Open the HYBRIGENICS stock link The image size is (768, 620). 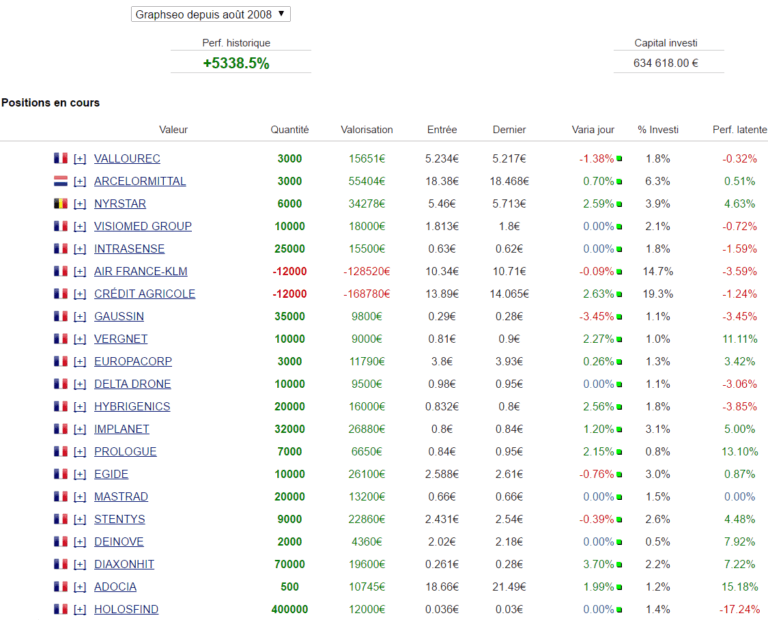pyautogui.click(x=132, y=407)
